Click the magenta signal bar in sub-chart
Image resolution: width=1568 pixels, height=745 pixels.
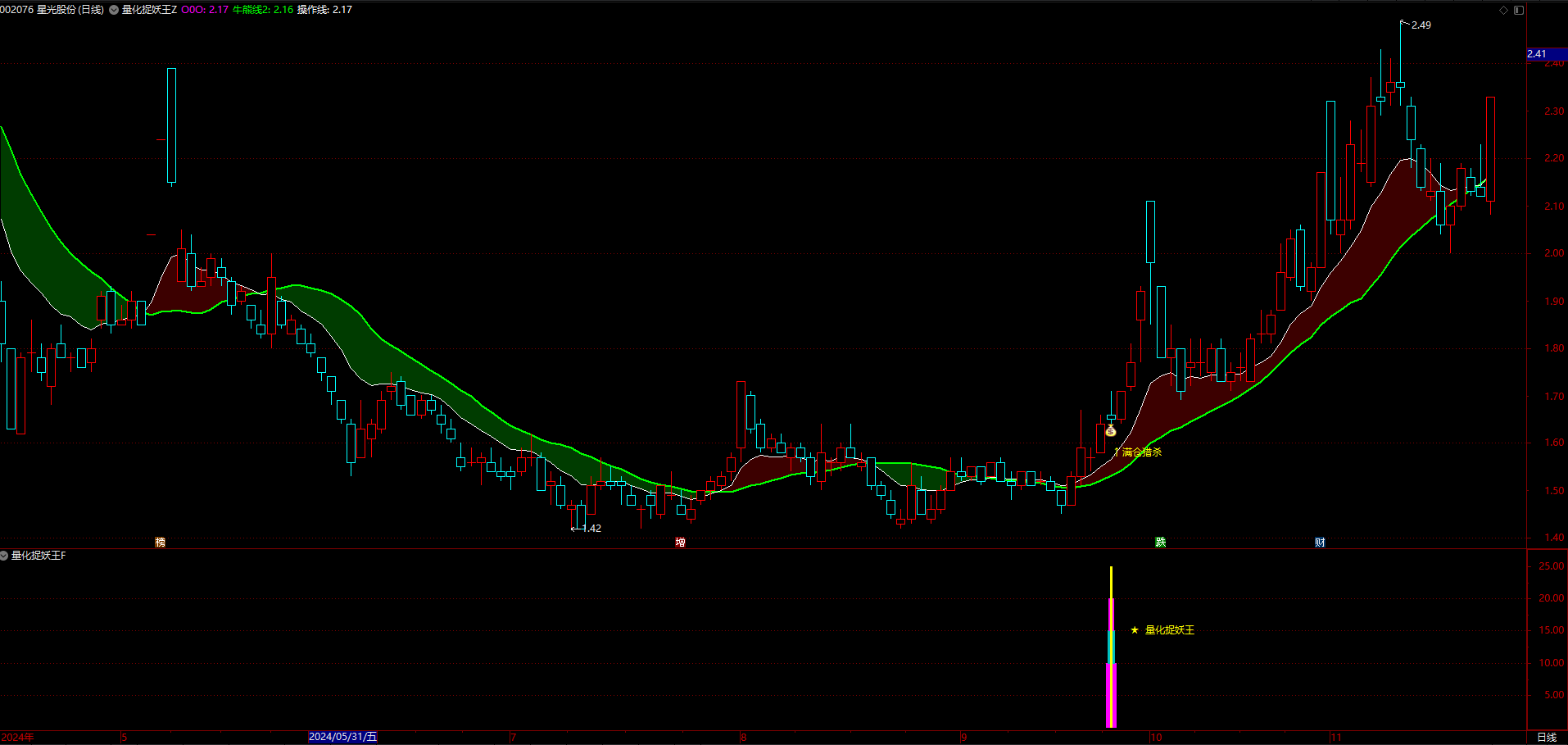(x=1111, y=695)
